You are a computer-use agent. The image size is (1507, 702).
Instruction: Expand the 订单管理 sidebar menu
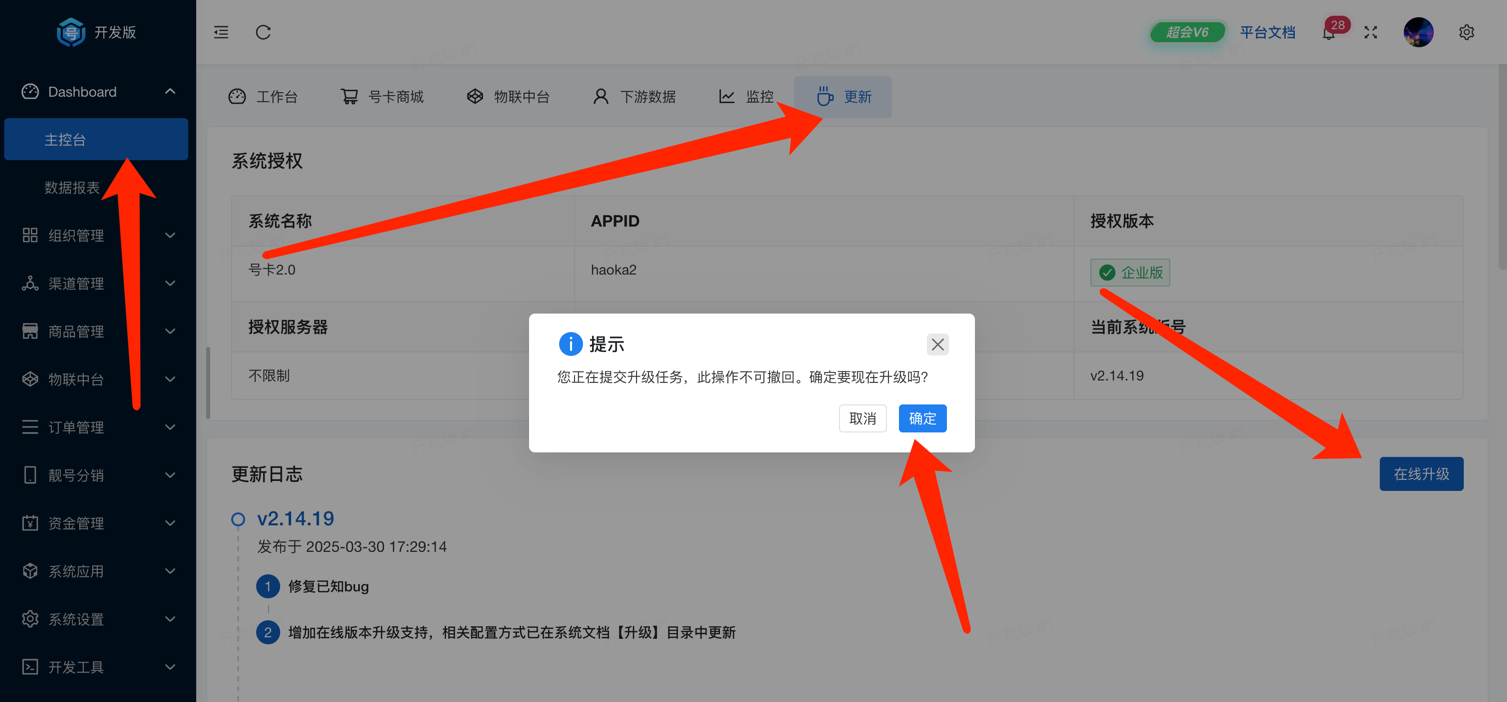[x=97, y=427]
